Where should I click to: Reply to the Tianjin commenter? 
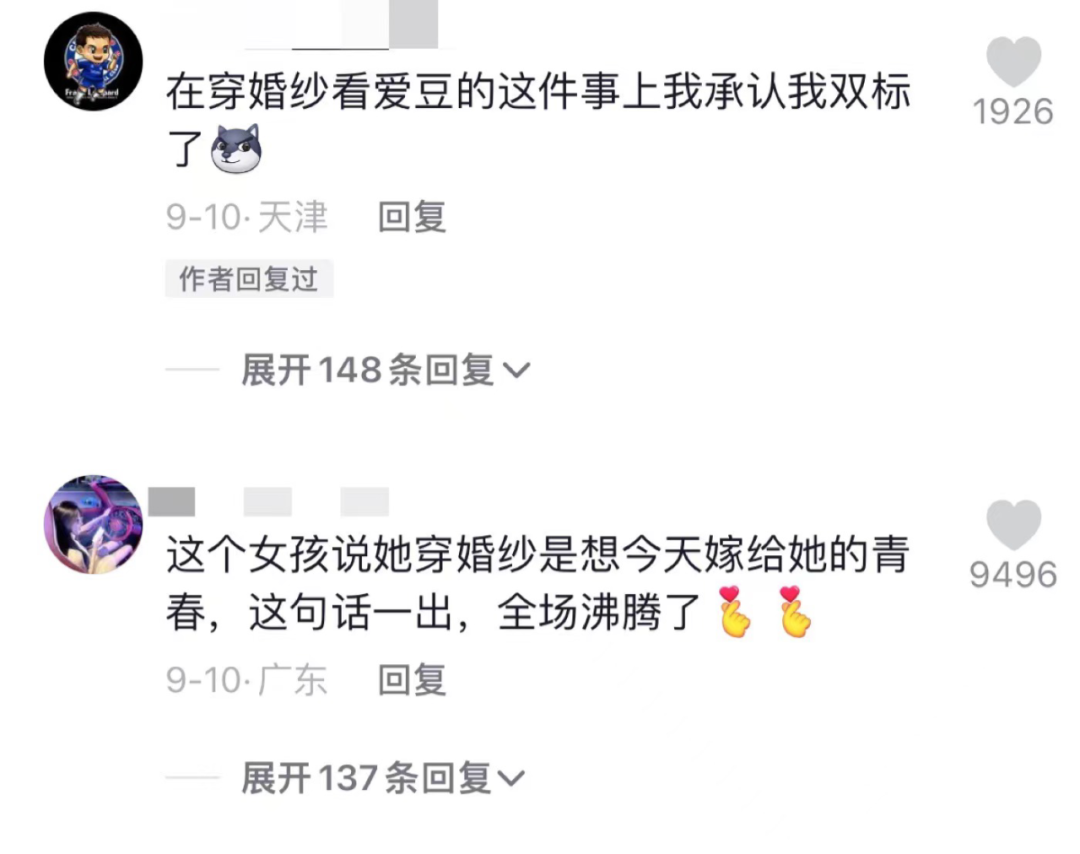[x=412, y=217]
